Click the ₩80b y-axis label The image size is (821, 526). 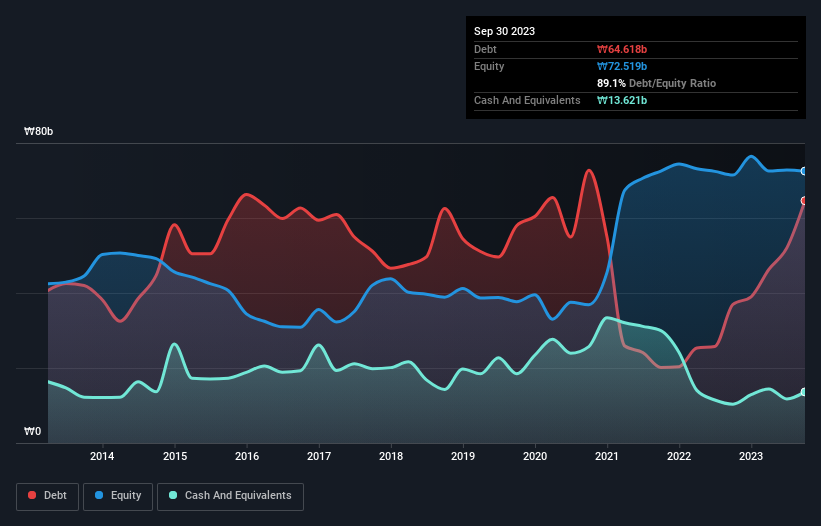pos(39,131)
